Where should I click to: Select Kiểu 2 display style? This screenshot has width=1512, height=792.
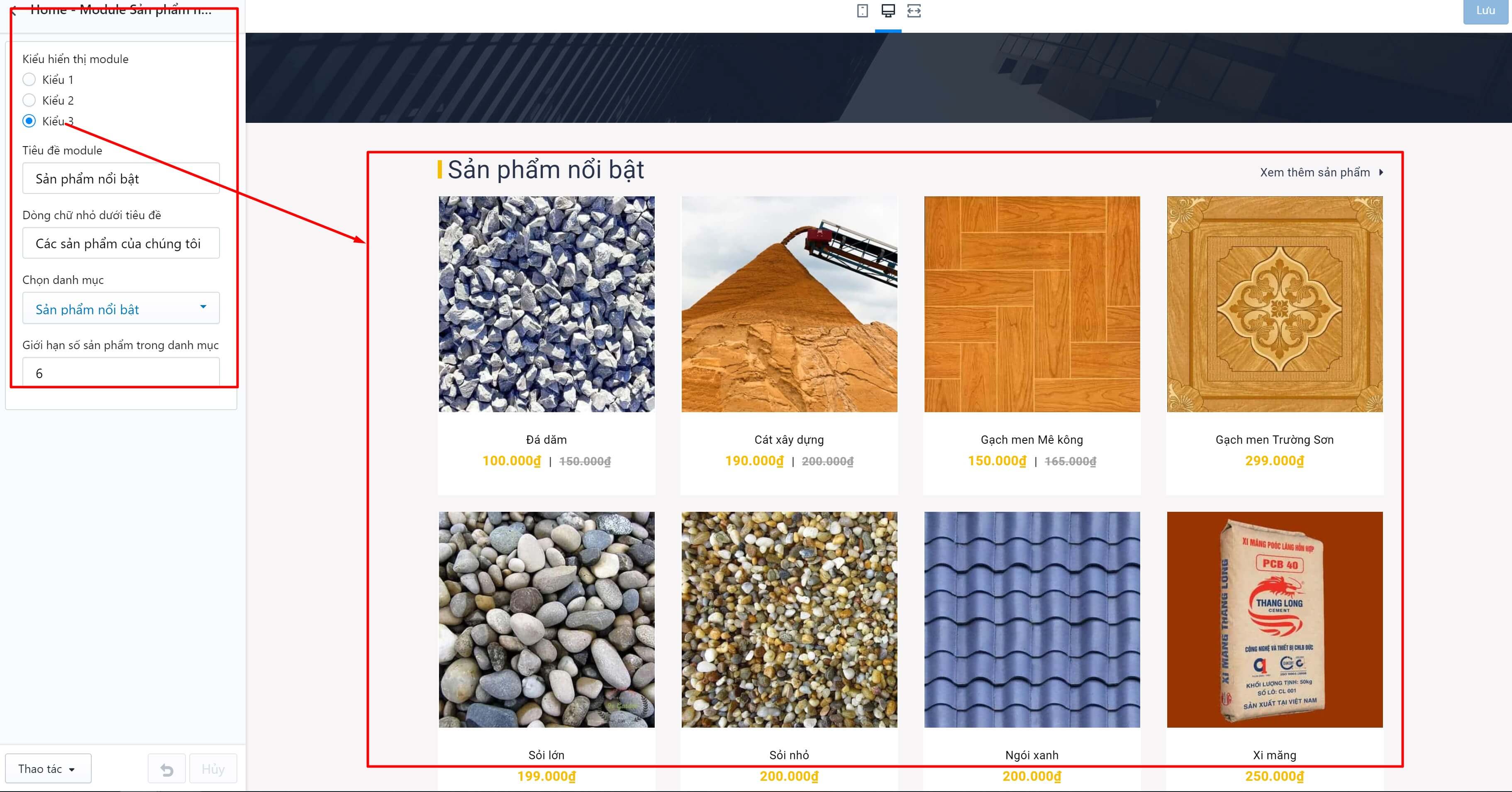click(x=29, y=100)
